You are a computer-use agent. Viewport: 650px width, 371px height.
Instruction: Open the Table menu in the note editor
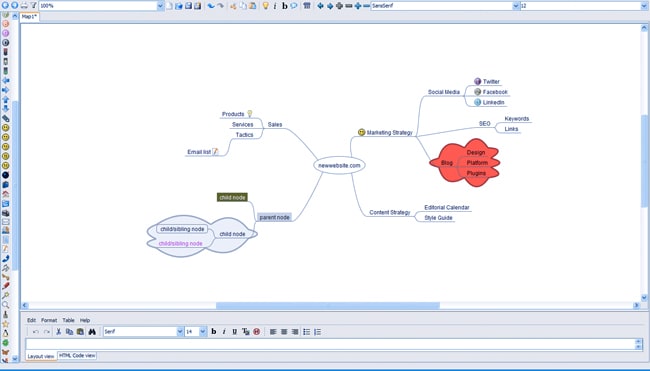click(68, 320)
